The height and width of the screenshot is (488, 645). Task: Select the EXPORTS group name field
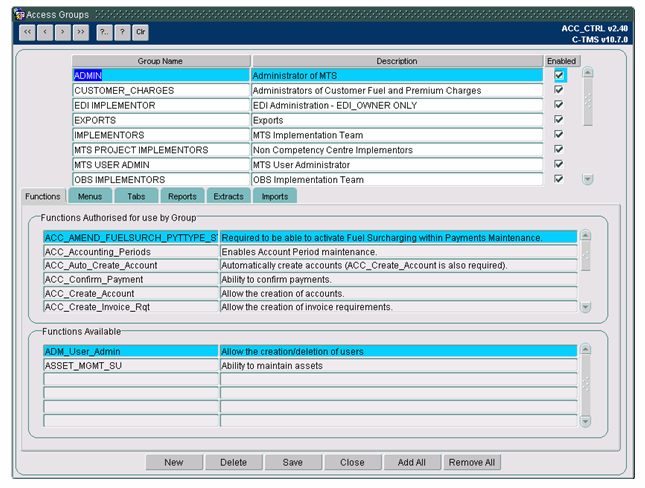[x=161, y=120]
